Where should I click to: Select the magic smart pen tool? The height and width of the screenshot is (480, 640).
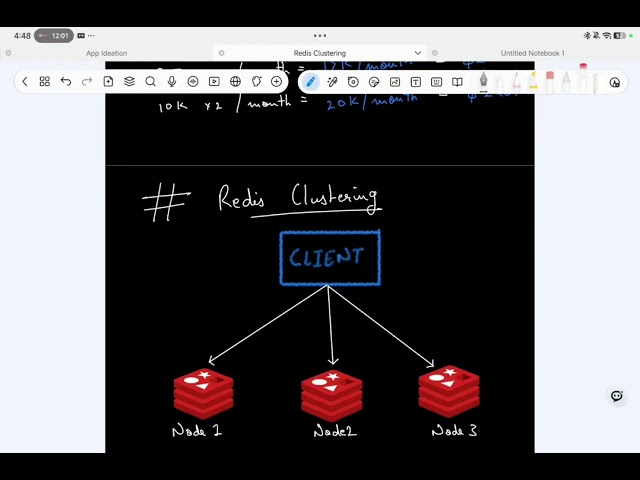click(x=332, y=82)
